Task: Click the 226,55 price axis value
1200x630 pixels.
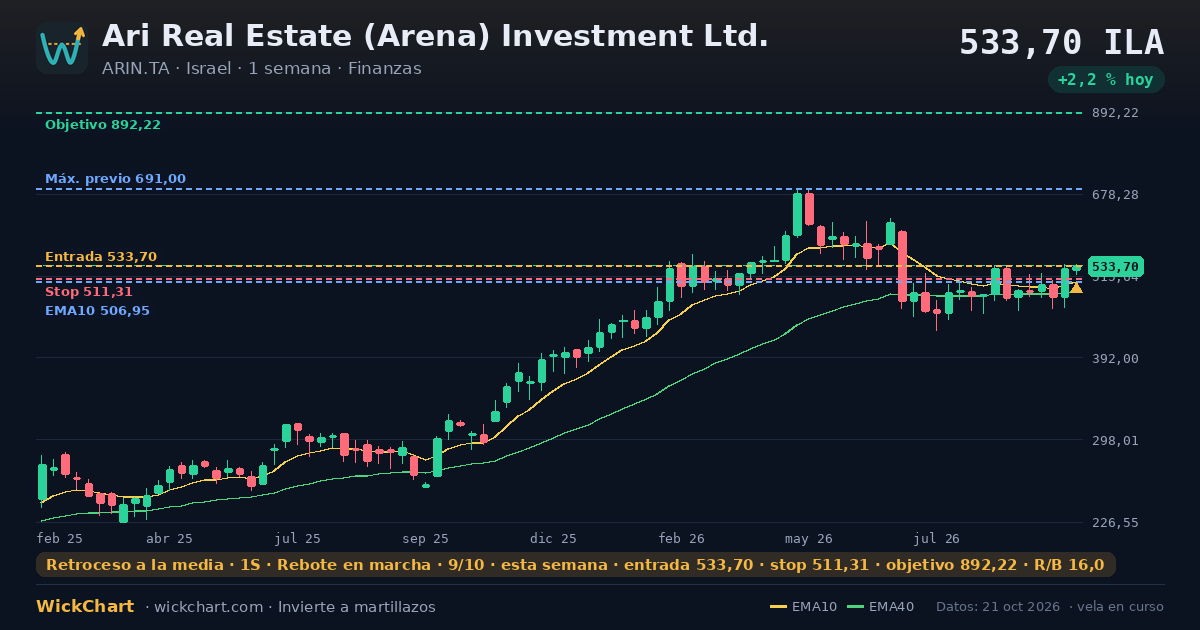Action: coord(1115,522)
